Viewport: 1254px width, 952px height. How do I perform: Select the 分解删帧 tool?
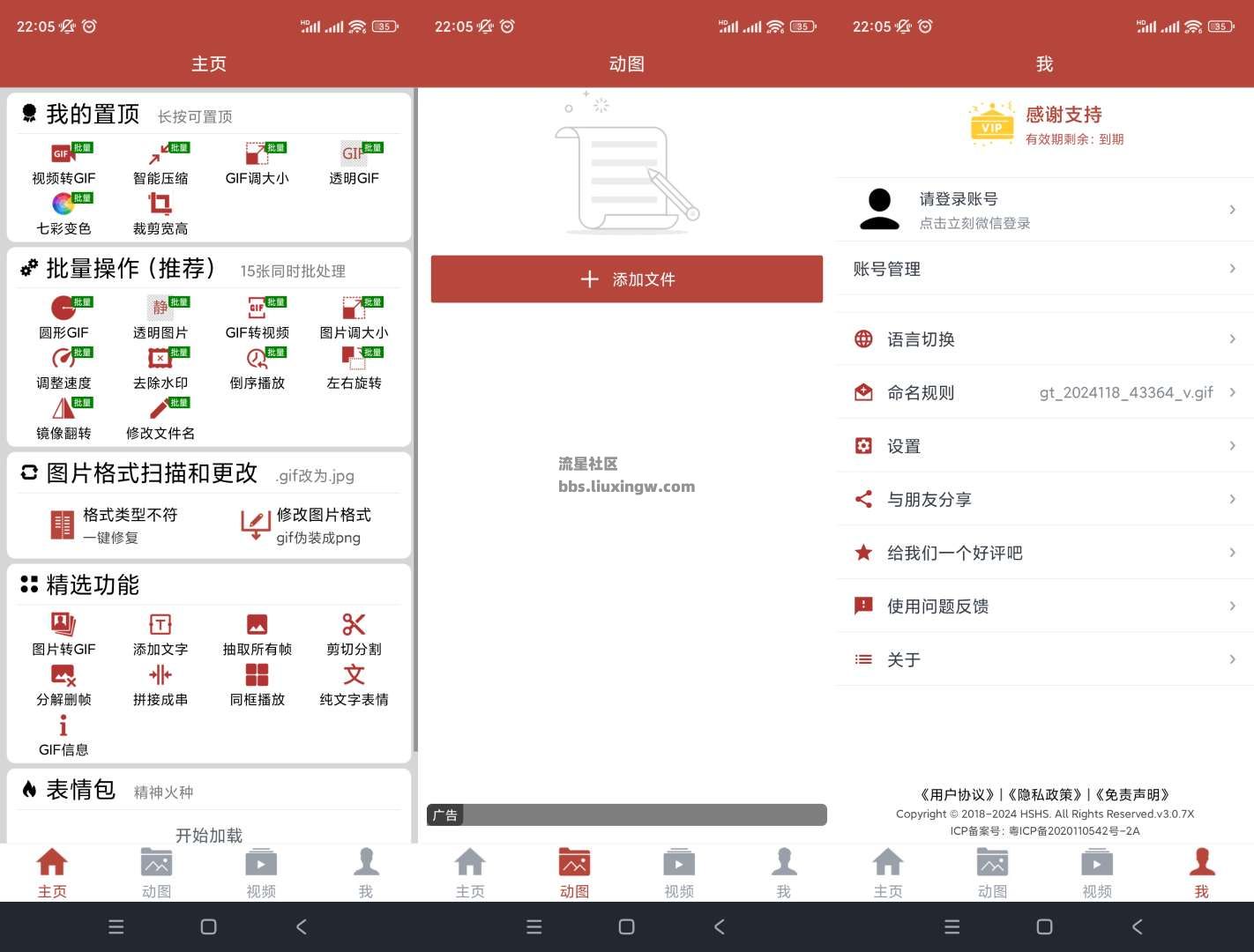tap(63, 685)
